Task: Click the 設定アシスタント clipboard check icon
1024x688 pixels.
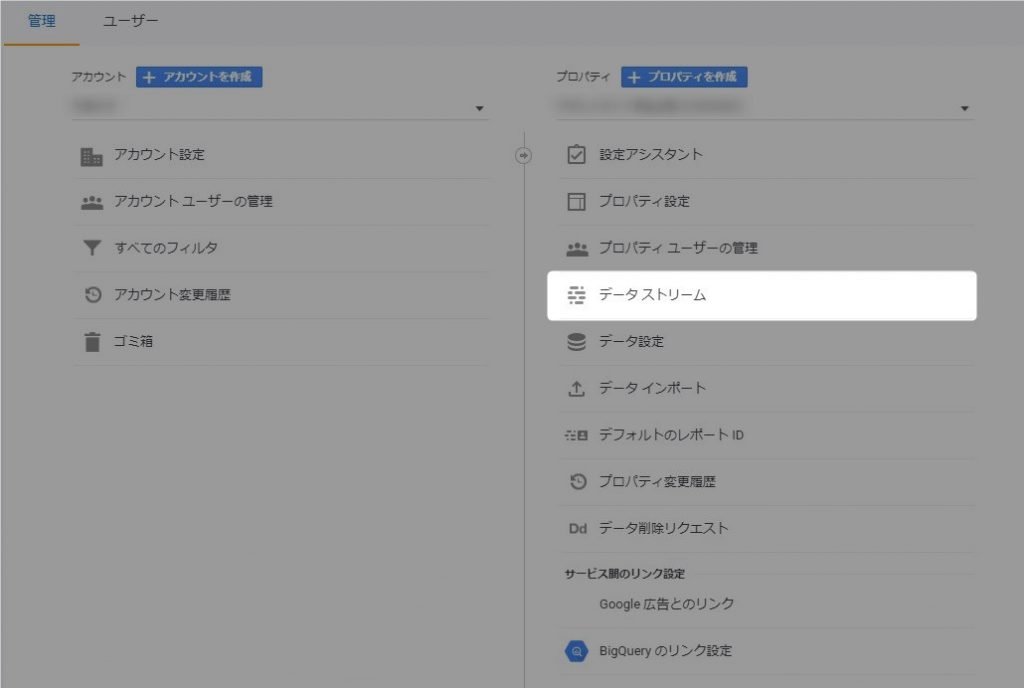Action: click(x=576, y=155)
